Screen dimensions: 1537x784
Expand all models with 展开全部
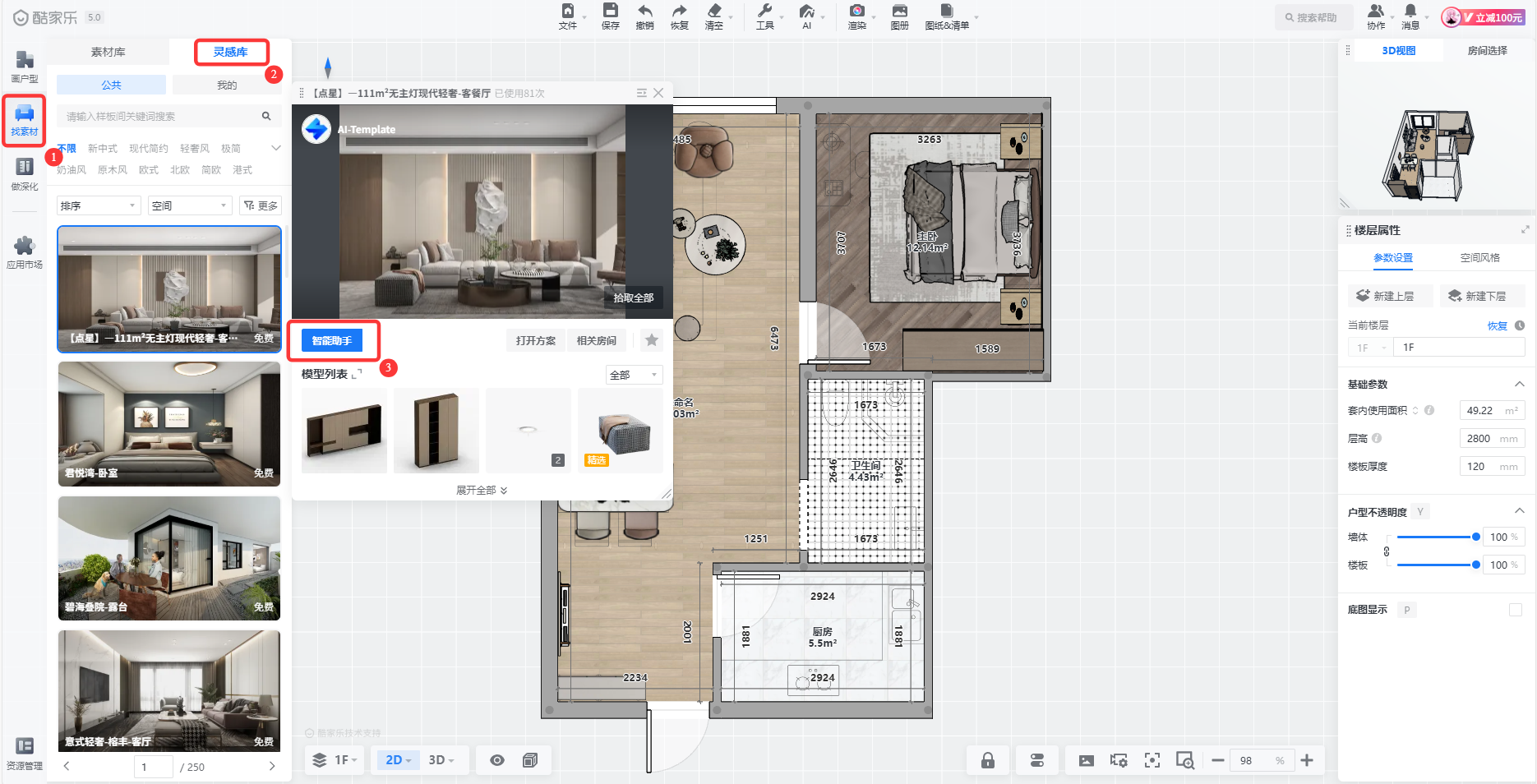tap(482, 491)
